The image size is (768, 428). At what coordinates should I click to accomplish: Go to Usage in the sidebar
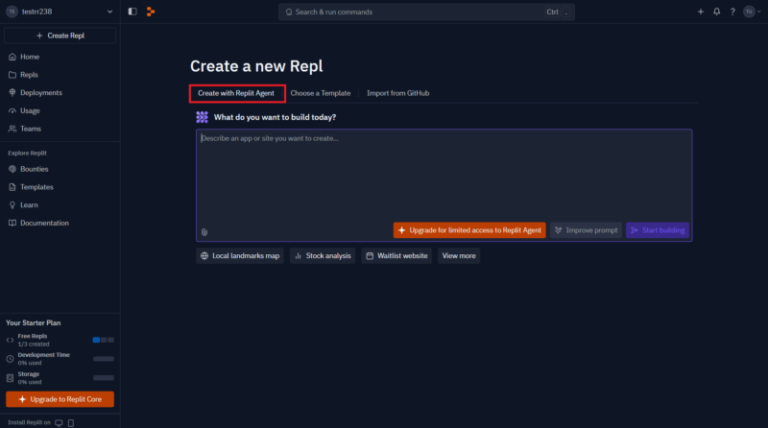coord(30,111)
